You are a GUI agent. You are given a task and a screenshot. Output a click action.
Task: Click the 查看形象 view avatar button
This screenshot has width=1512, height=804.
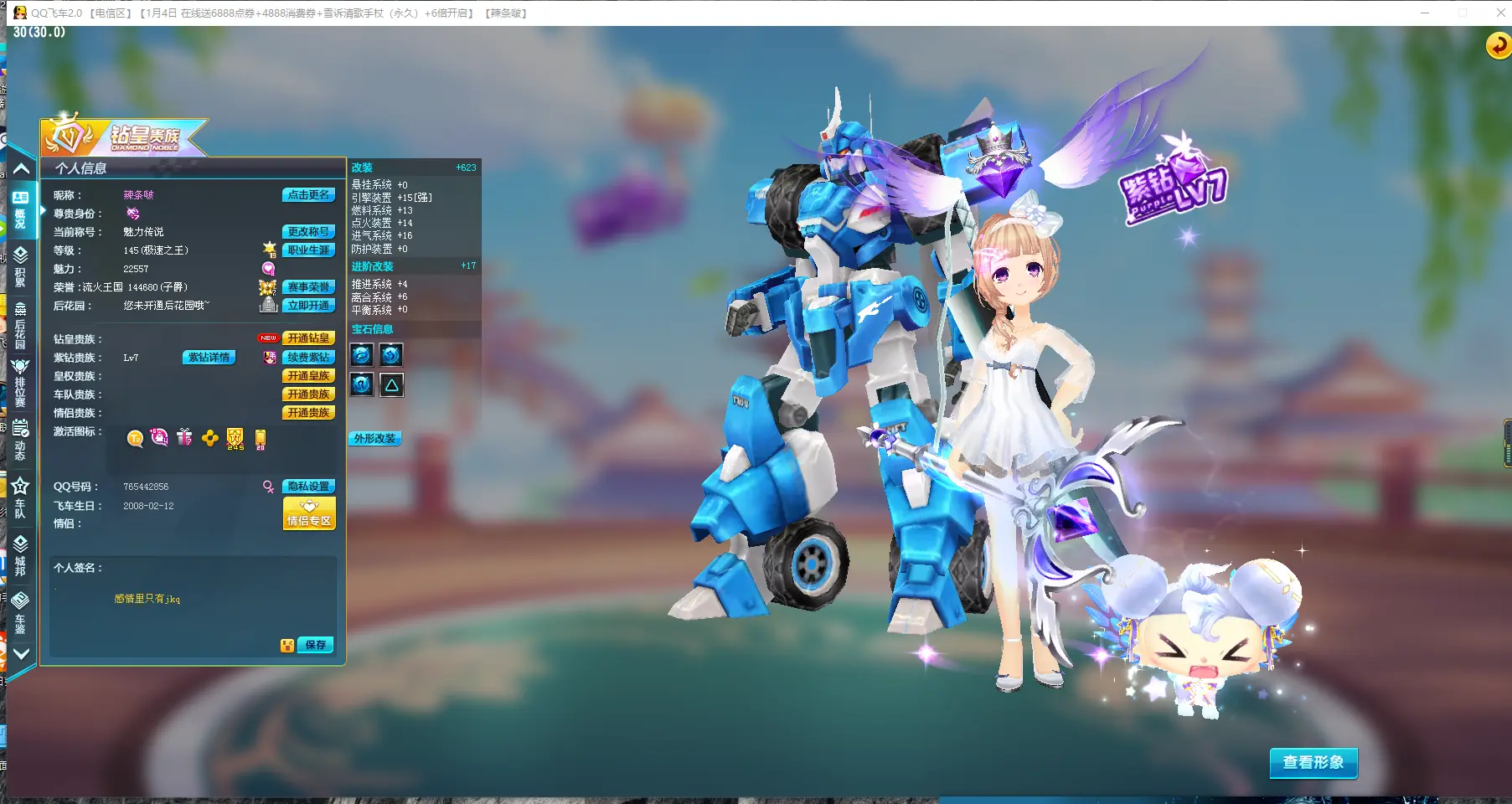pyautogui.click(x=1313, y=763)
